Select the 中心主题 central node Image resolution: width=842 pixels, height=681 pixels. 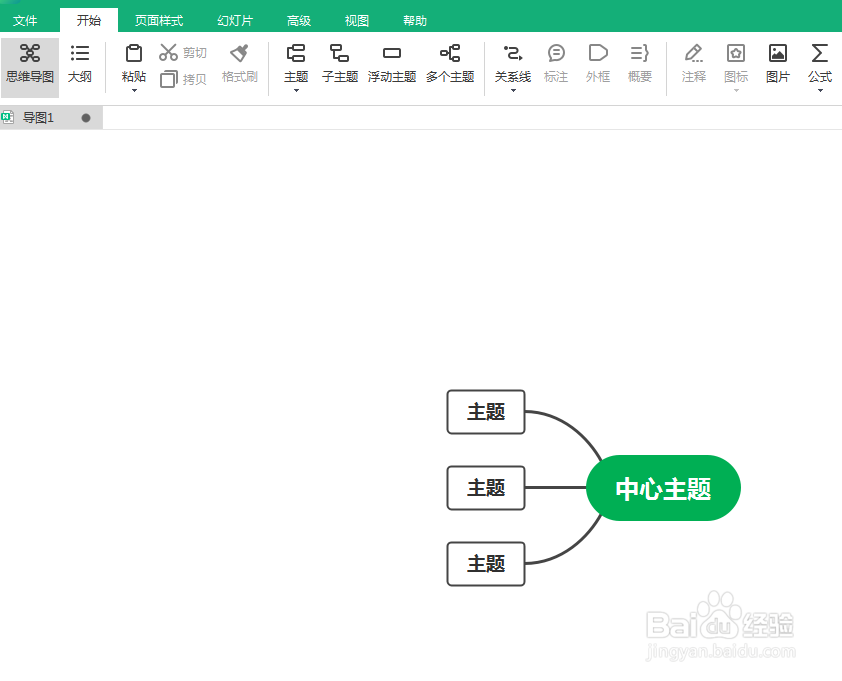pyautogui.click(x=663, y=488)
